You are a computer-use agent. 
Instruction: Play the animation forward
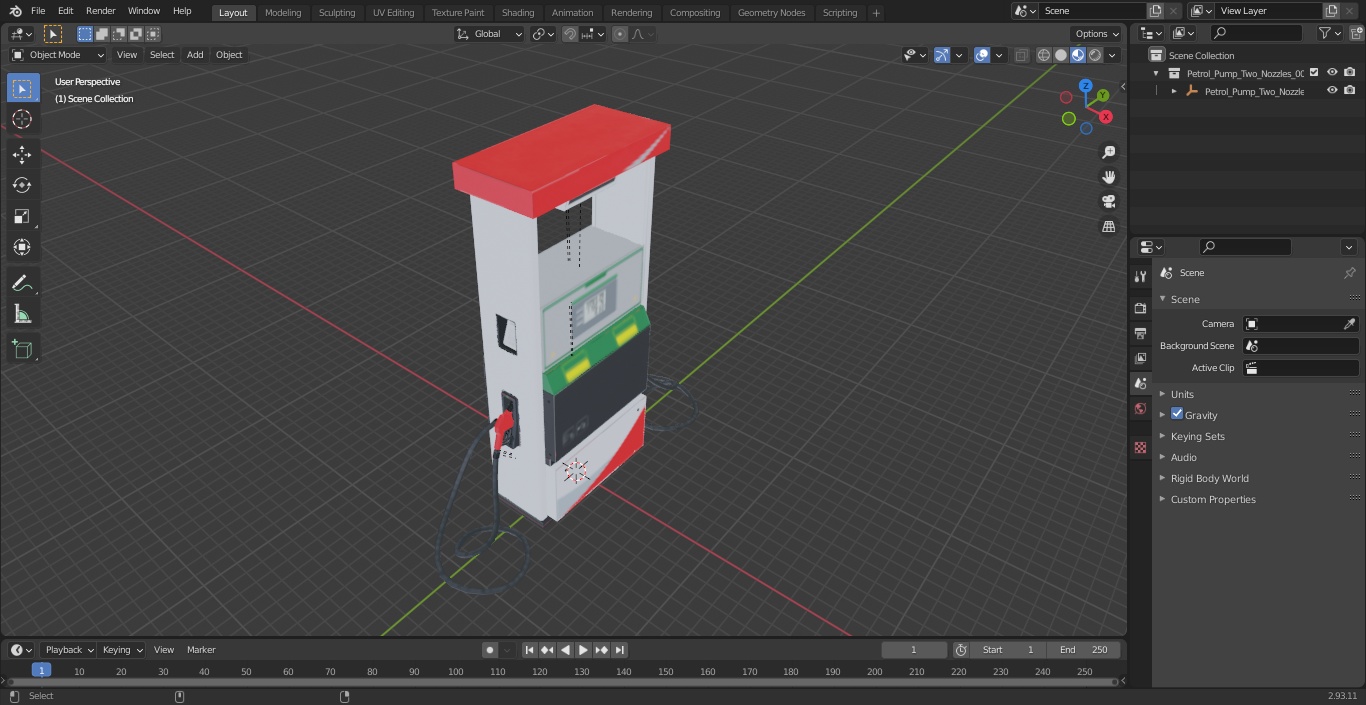(583, 650)
